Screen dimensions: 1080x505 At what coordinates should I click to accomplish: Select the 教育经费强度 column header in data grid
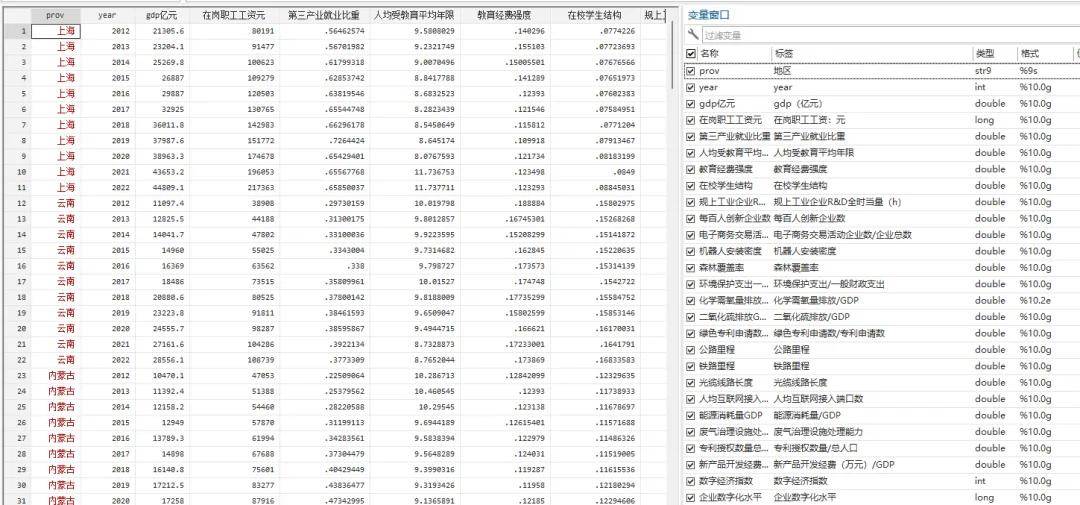click(x=505, y=14)
